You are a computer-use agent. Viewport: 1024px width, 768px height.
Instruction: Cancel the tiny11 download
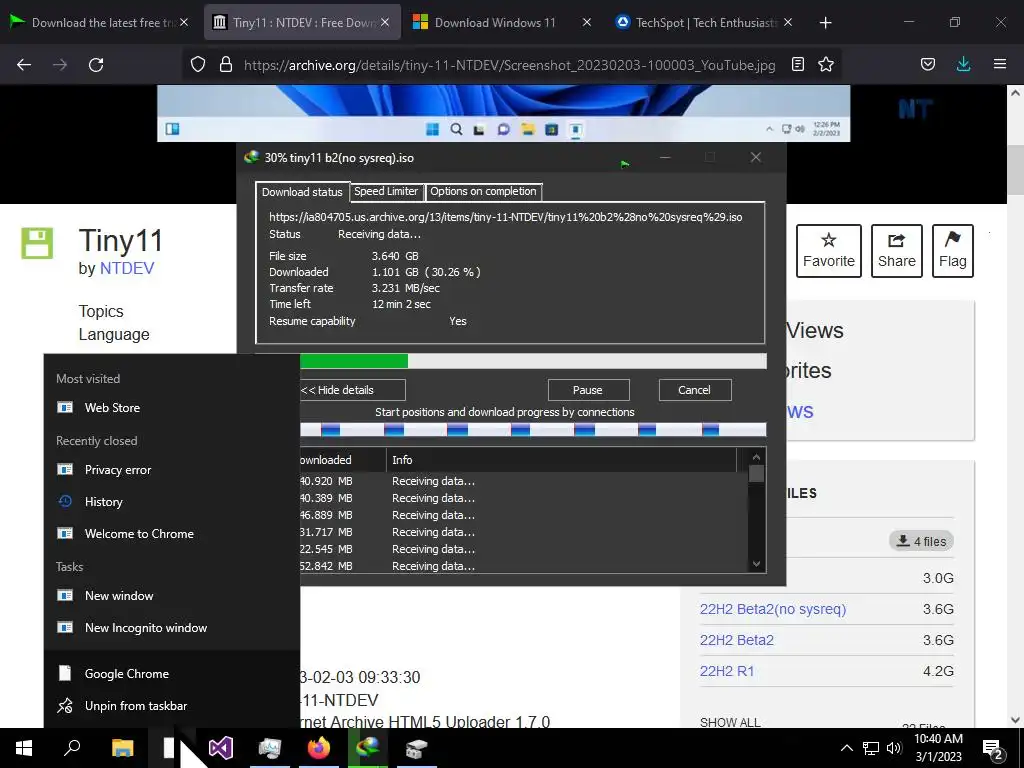pyautogui.click(x=694, y=390)
